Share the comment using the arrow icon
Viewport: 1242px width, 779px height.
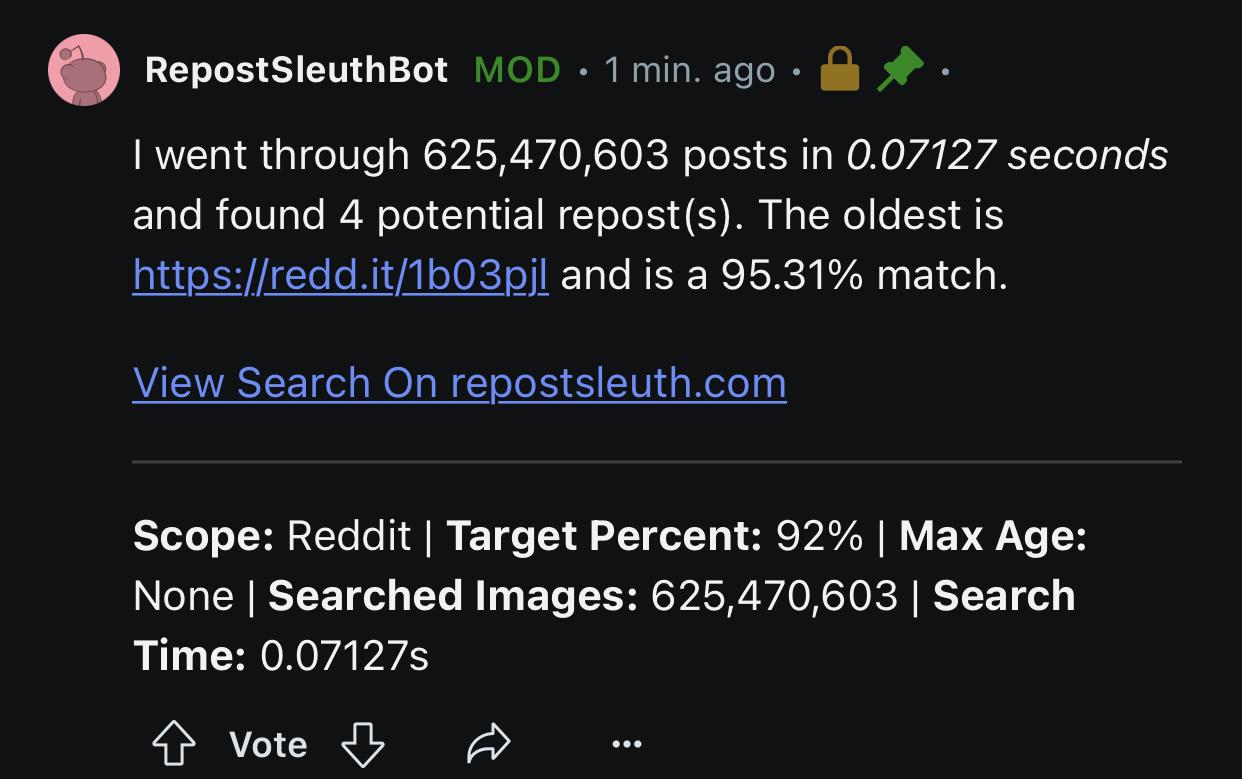(488, 744)
